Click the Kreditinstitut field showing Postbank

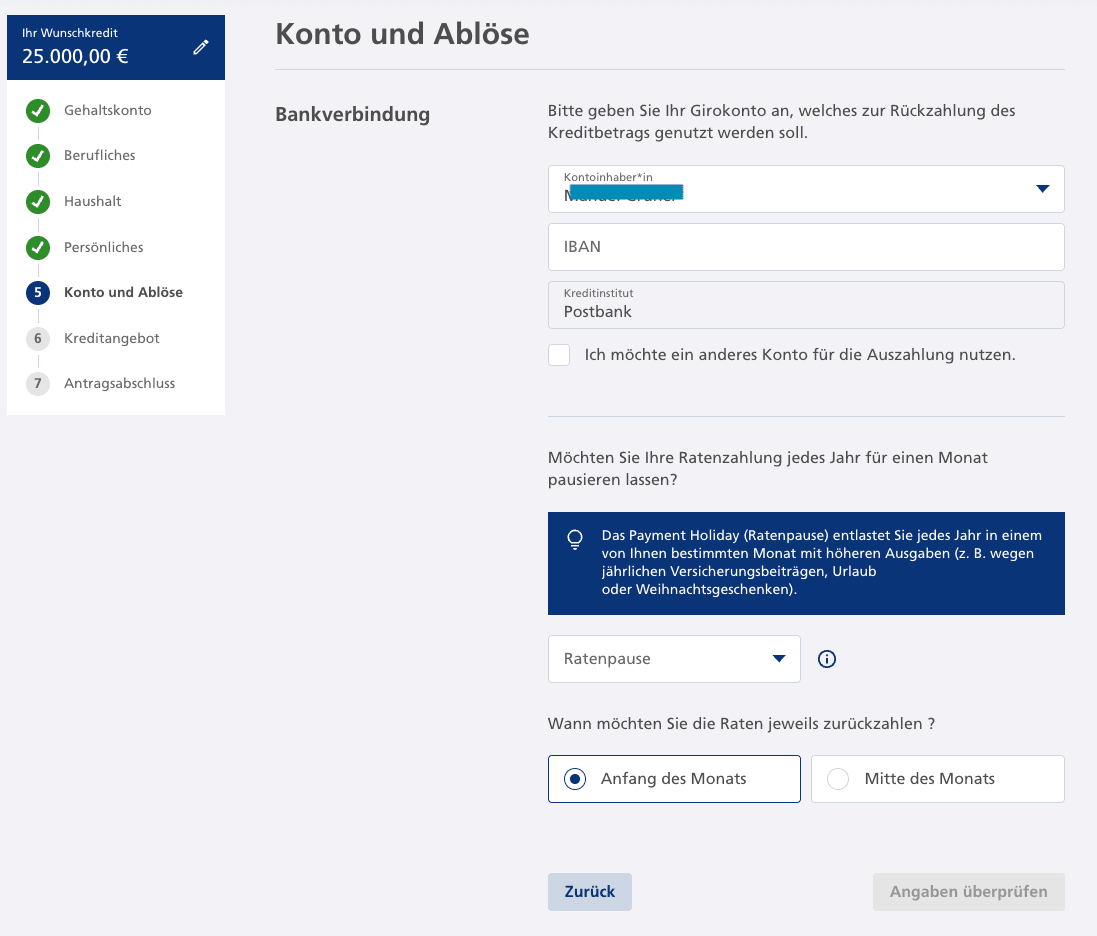pyautogui.click(x=805, y=305)
